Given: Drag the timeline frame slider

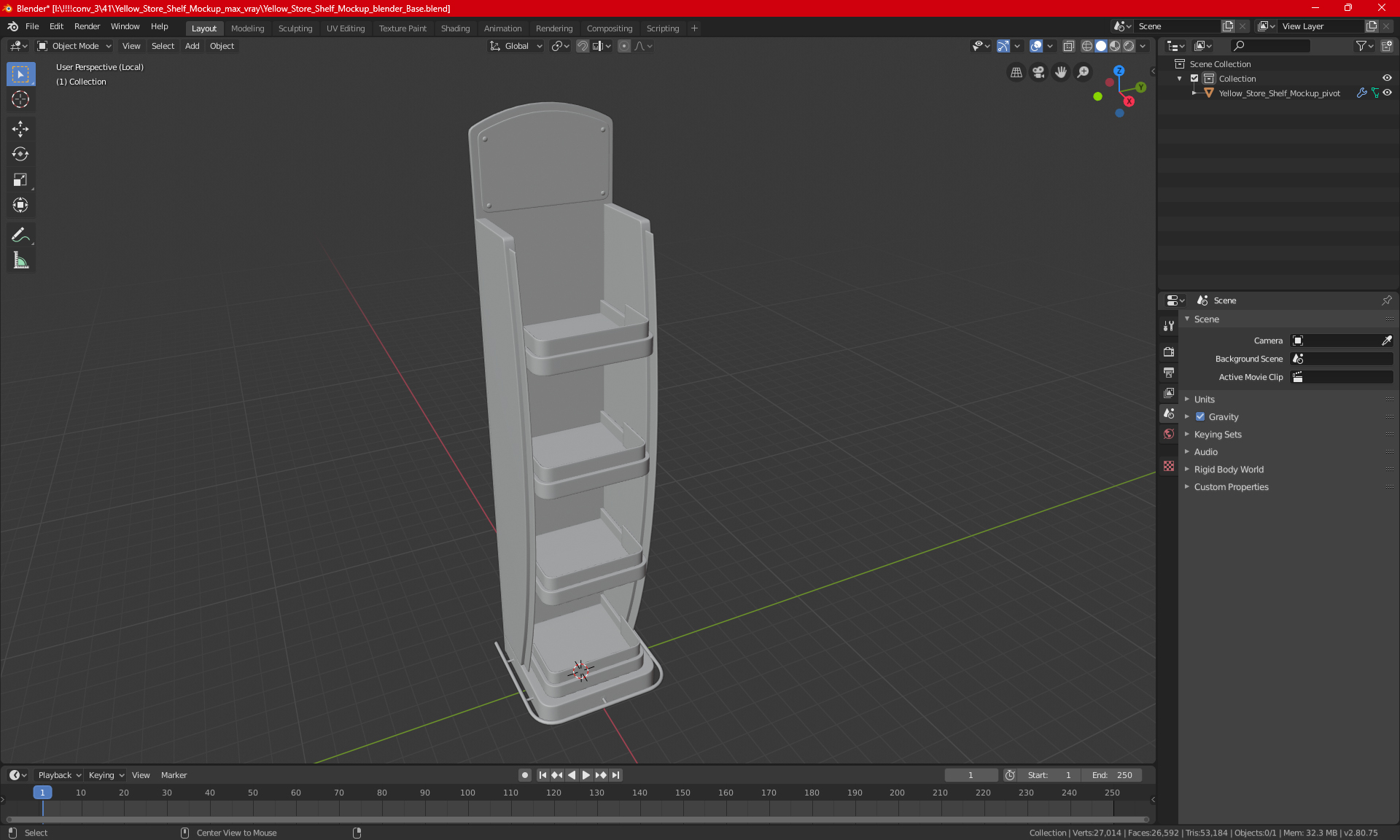Looking at the screenshot, I should click(x=41, y=792).
